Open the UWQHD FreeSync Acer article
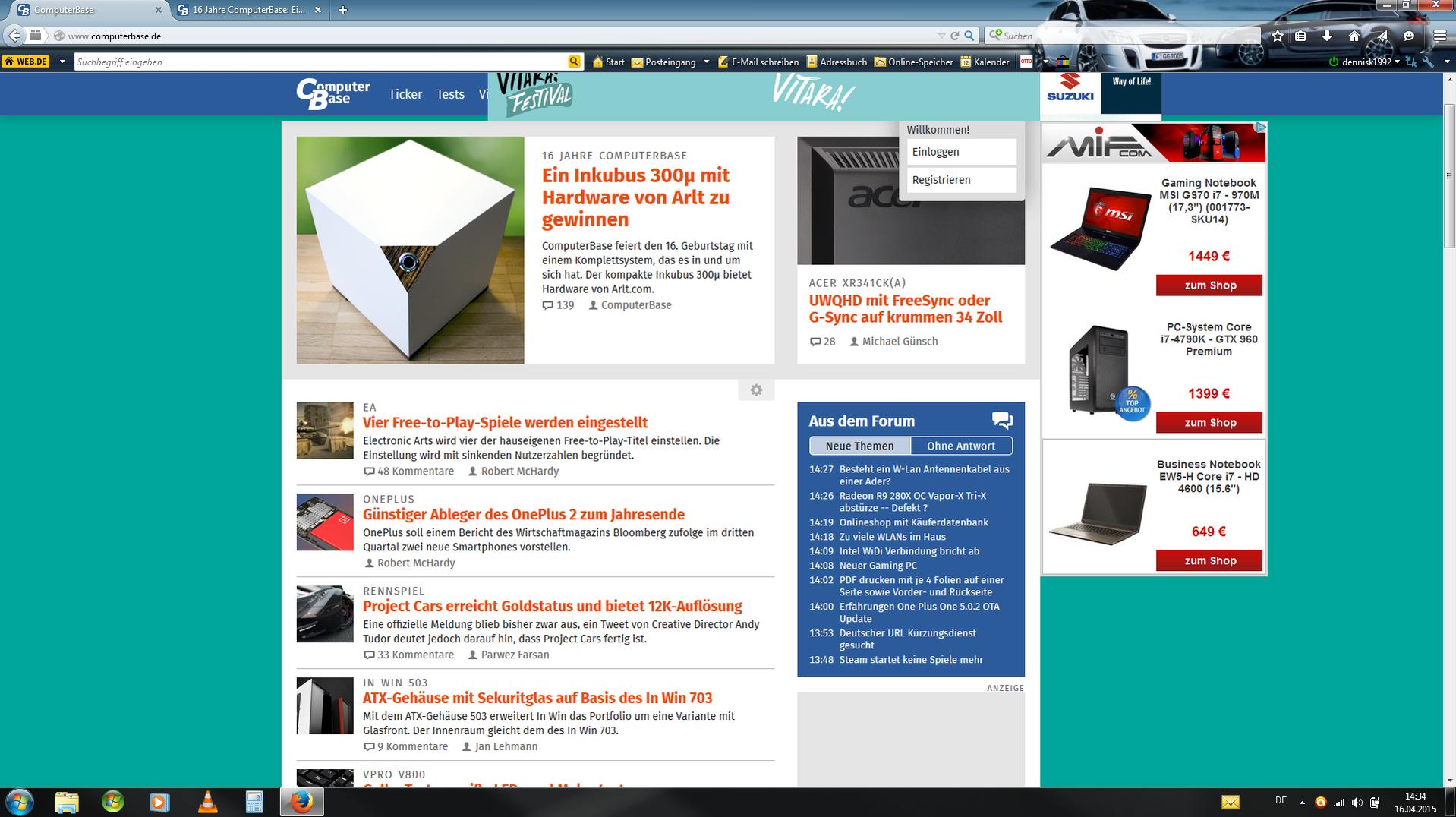 pyautogui.click(x=906, y=308)
